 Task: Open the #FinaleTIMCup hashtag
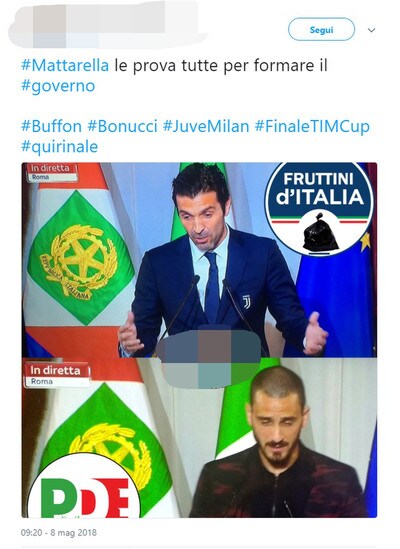click(312, 126)
